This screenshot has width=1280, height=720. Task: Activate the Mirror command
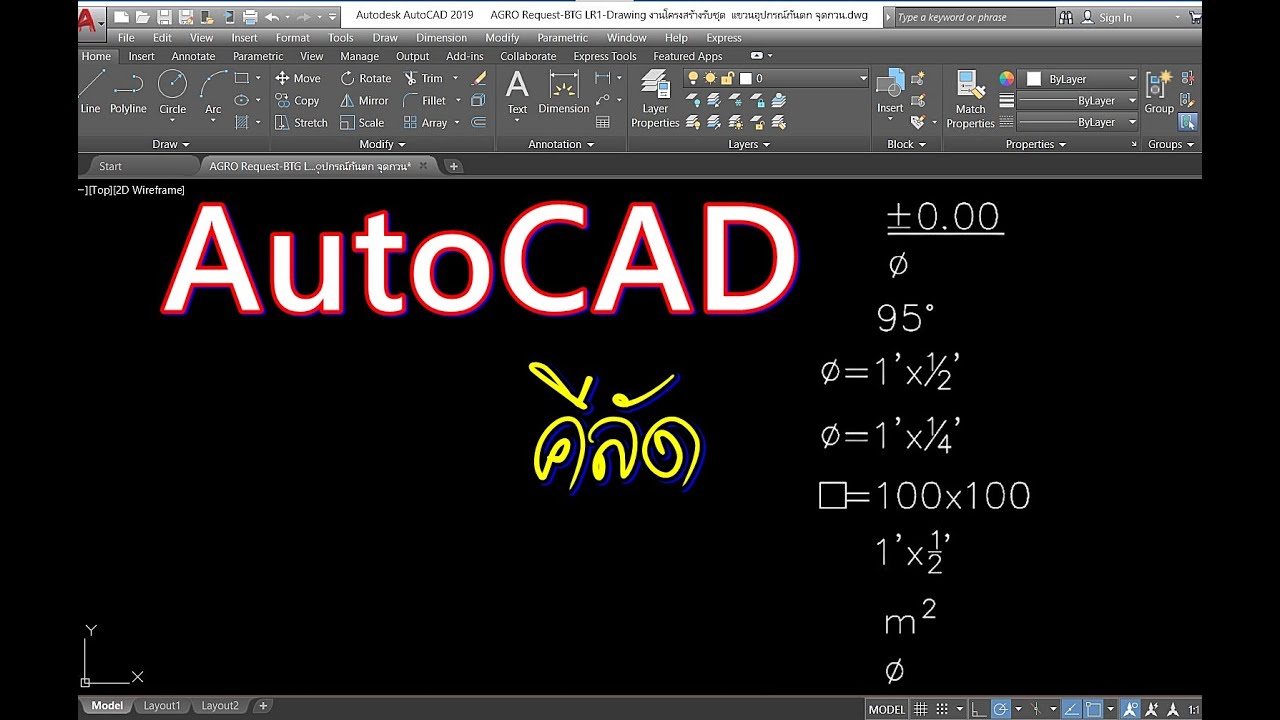pos(364,100)
